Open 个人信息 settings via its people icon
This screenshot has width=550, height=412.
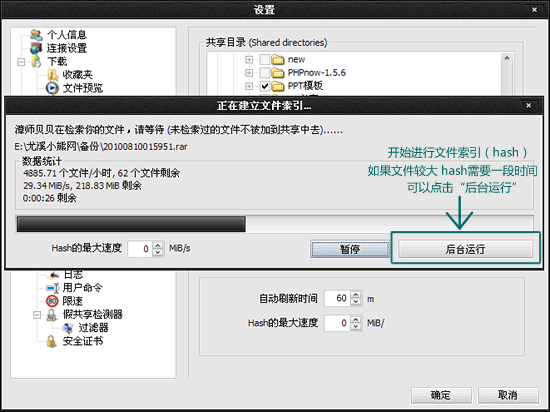pyautogui.click(x=36, y=35)
